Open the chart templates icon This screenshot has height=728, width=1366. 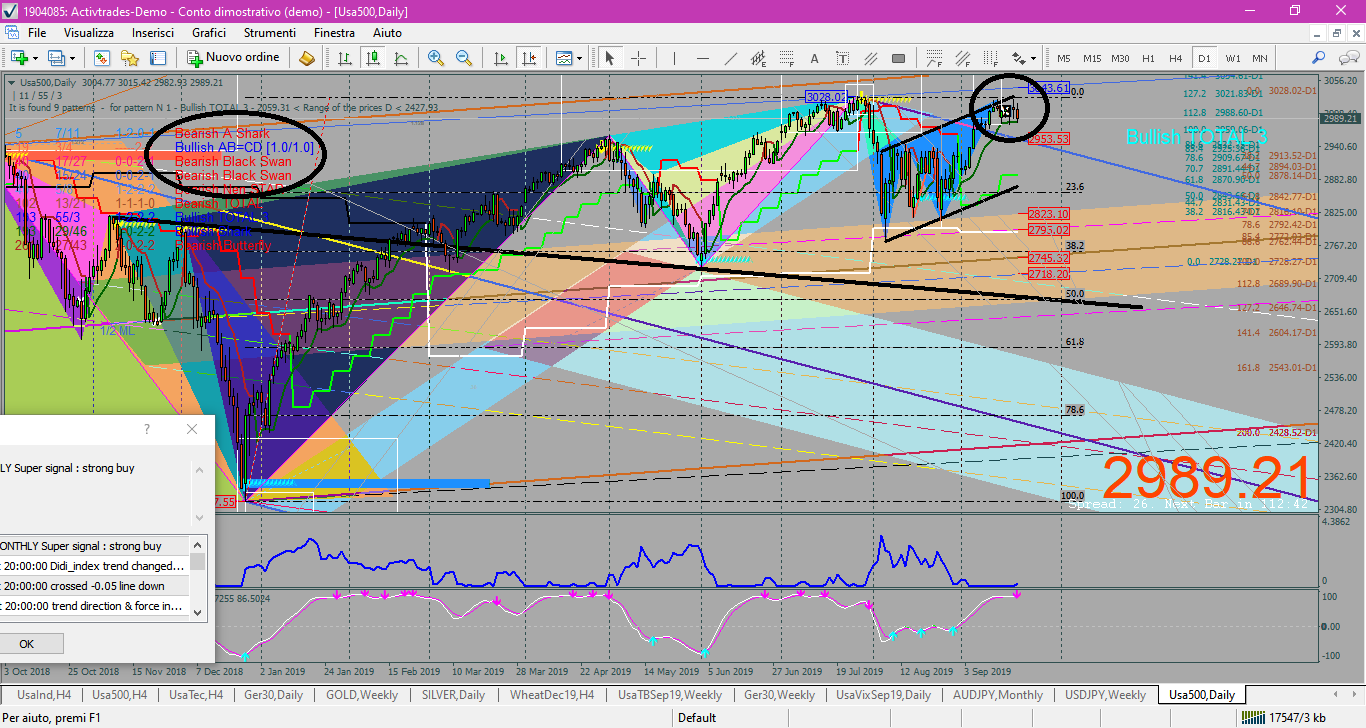click(x=564, y=58)
